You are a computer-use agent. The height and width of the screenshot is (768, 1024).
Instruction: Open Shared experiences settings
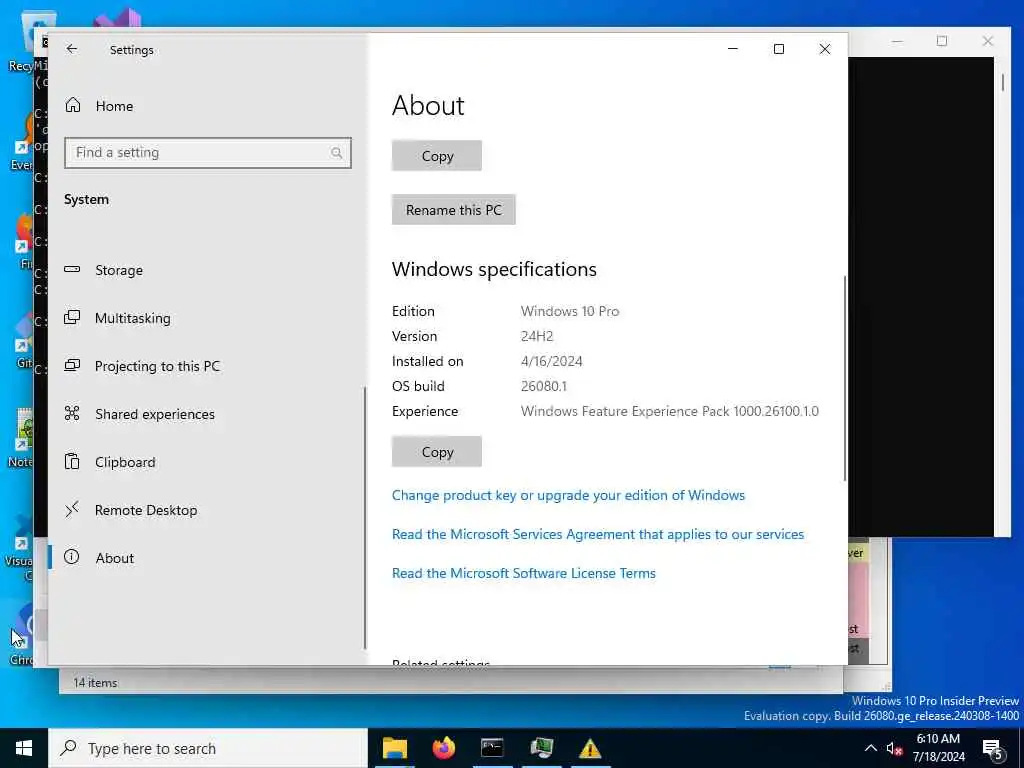tap(139, 414)
